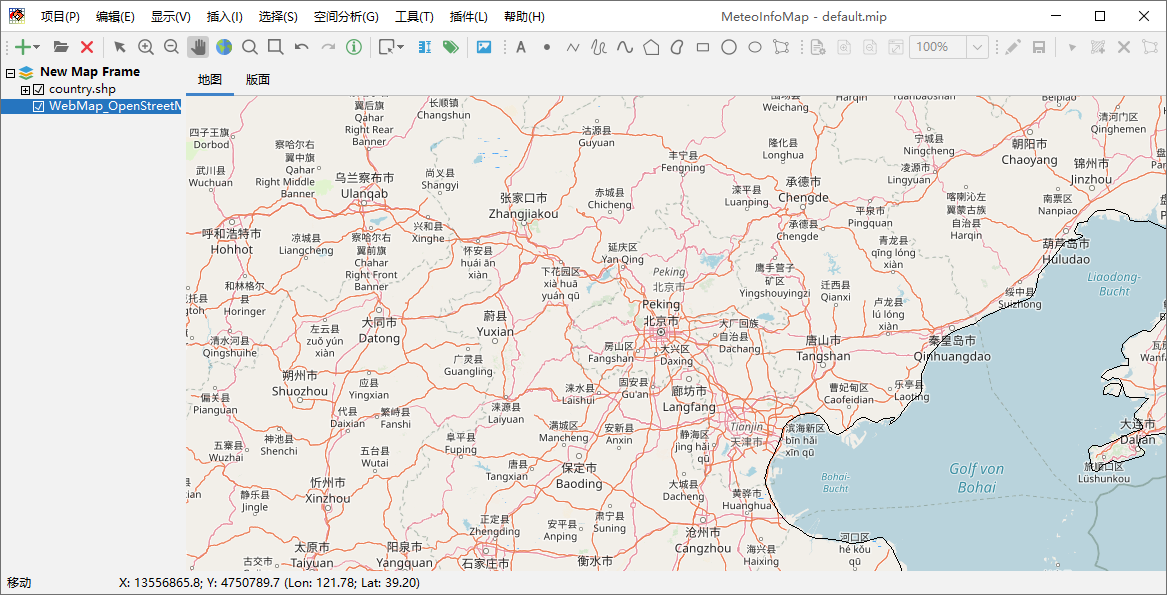The width and height of the screenshot is (1167, 595).
Task: Uncheck the country.shp layer checkbox
Action: tap(39, 90)
